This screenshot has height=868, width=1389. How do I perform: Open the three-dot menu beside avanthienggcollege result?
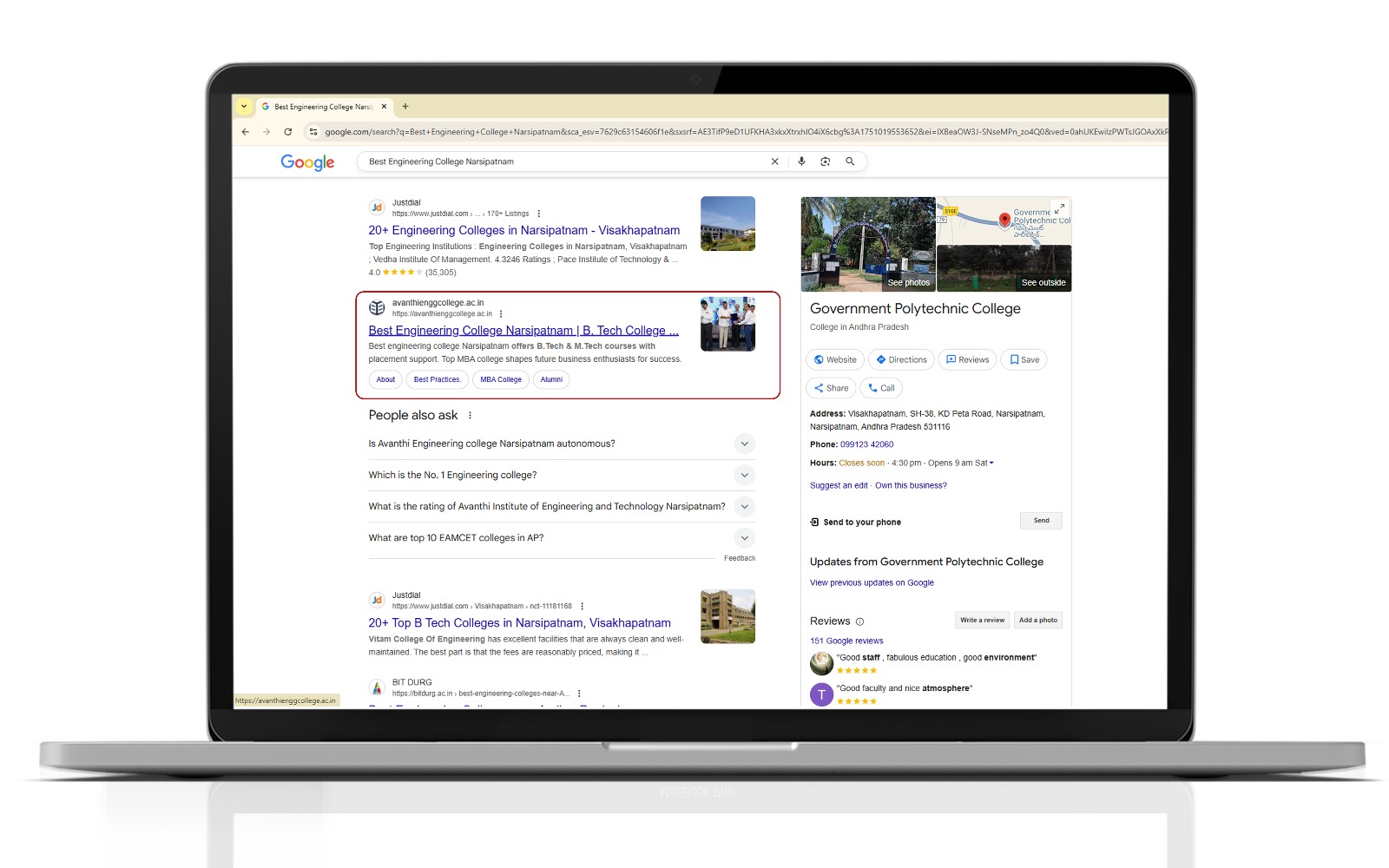click(501, 314)
